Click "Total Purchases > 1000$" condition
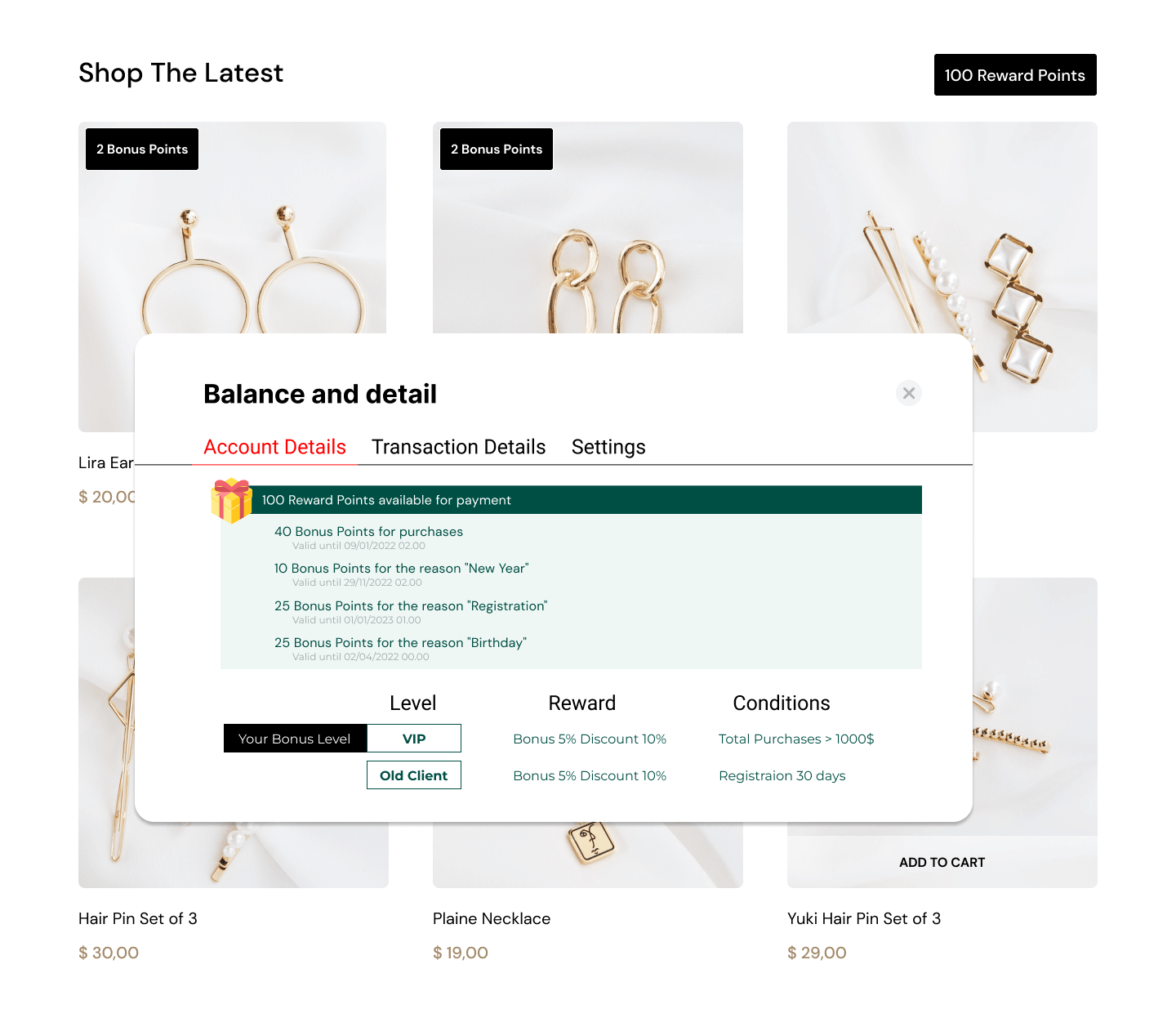 (x=796, y=739)
